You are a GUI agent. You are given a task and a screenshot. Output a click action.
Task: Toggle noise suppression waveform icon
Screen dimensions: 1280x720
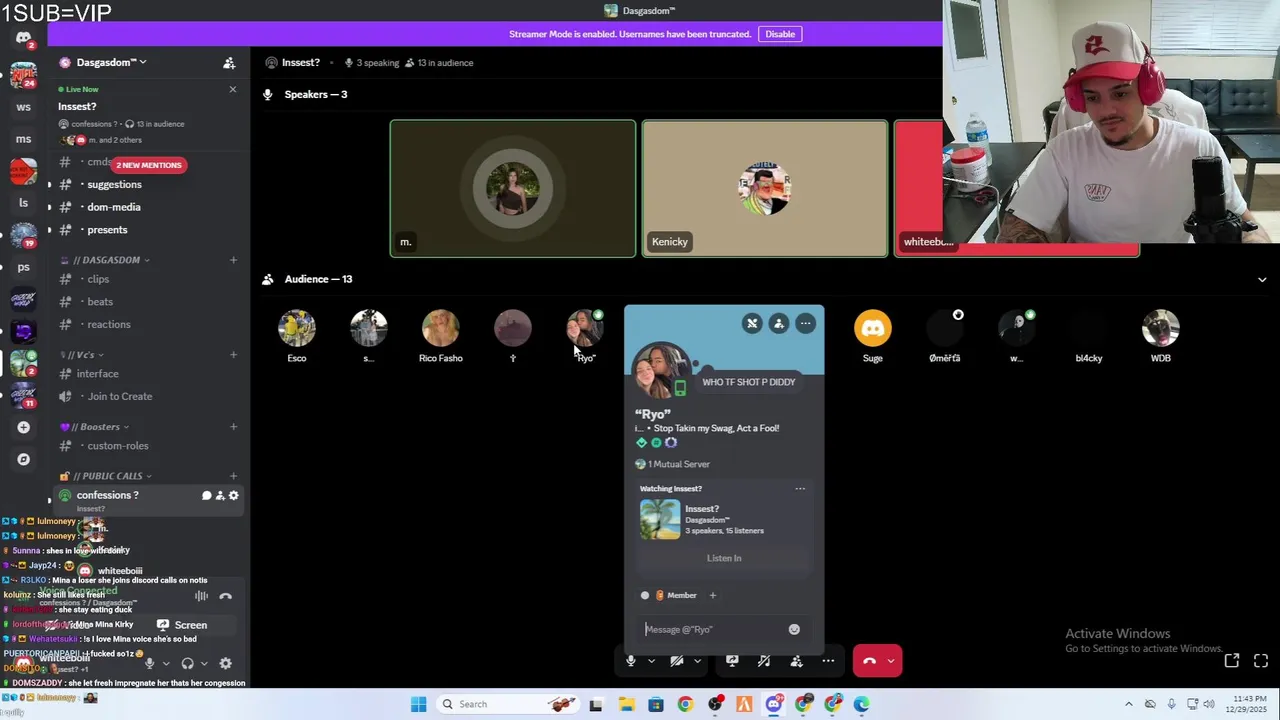coord(201,596)
